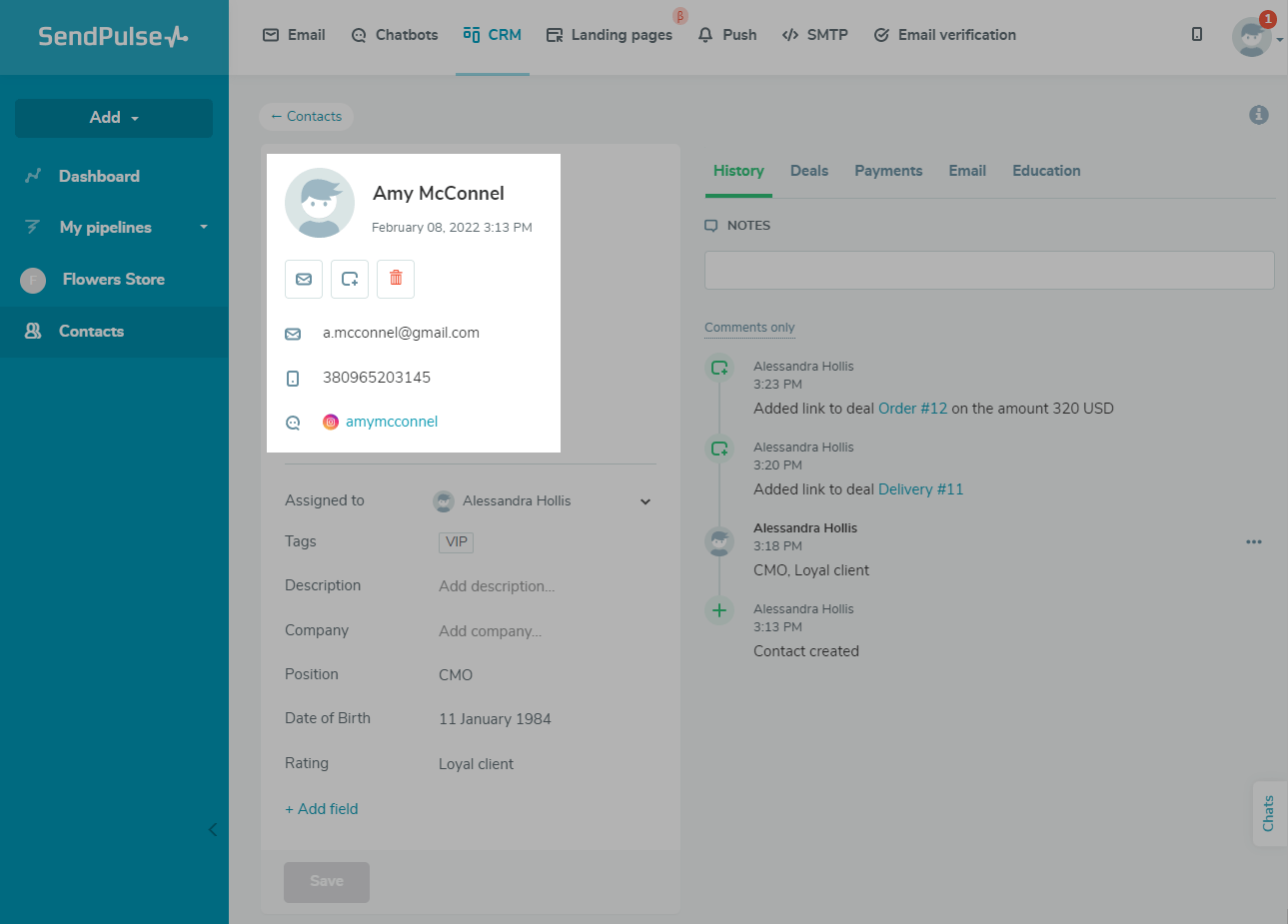Click the info icon near top right
Viewport: 1288px width, 924px height.
pos(1259,115)
